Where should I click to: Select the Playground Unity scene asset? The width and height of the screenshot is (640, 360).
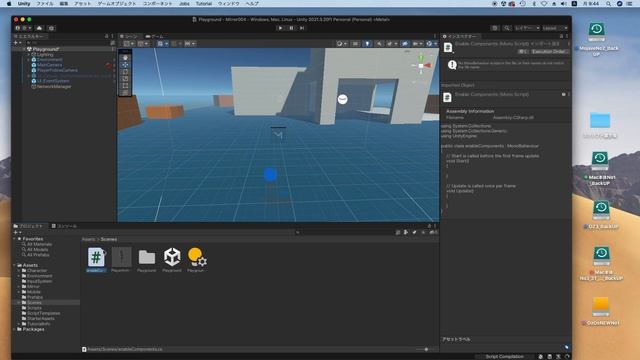coord(172,260)
